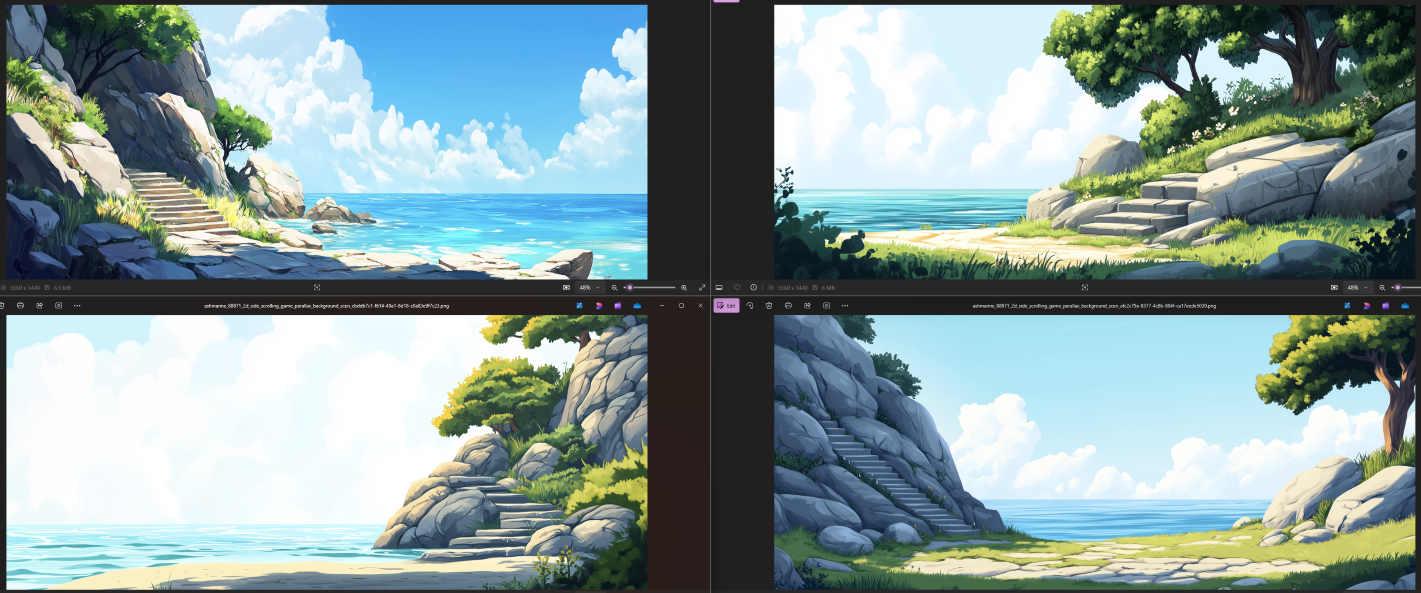Viewport: 1421px width, 593px height.
Task: Expand 48% zoom dropdown under cliff stairs image
Action: click(x=588, y=287)
